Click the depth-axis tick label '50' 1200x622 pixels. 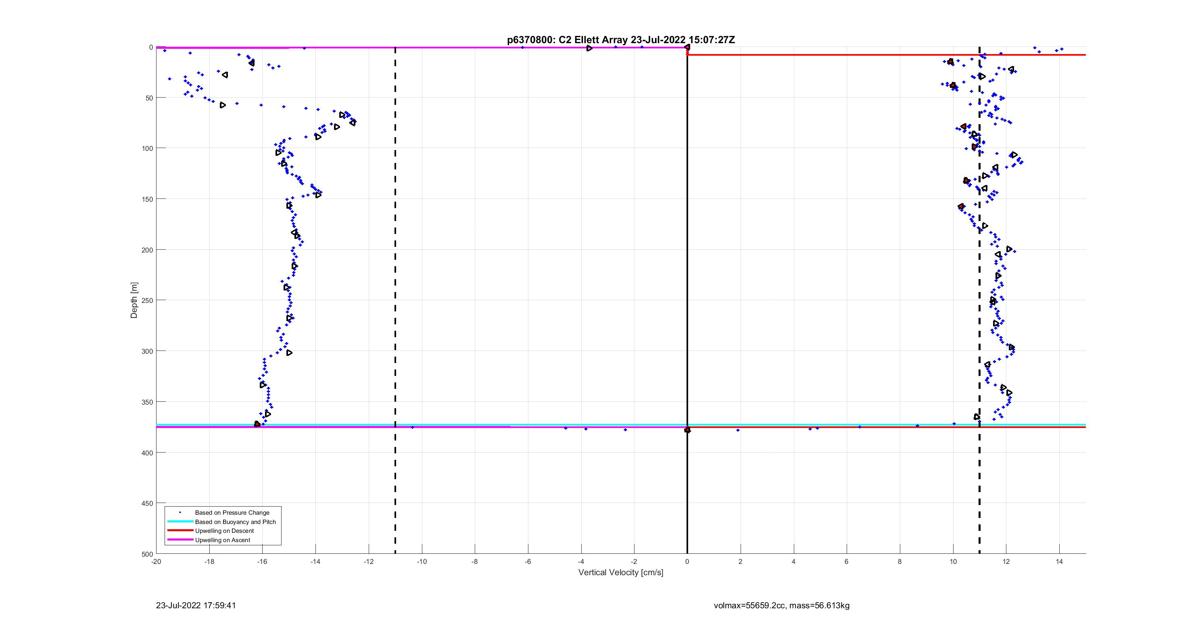tap(148, 97)
